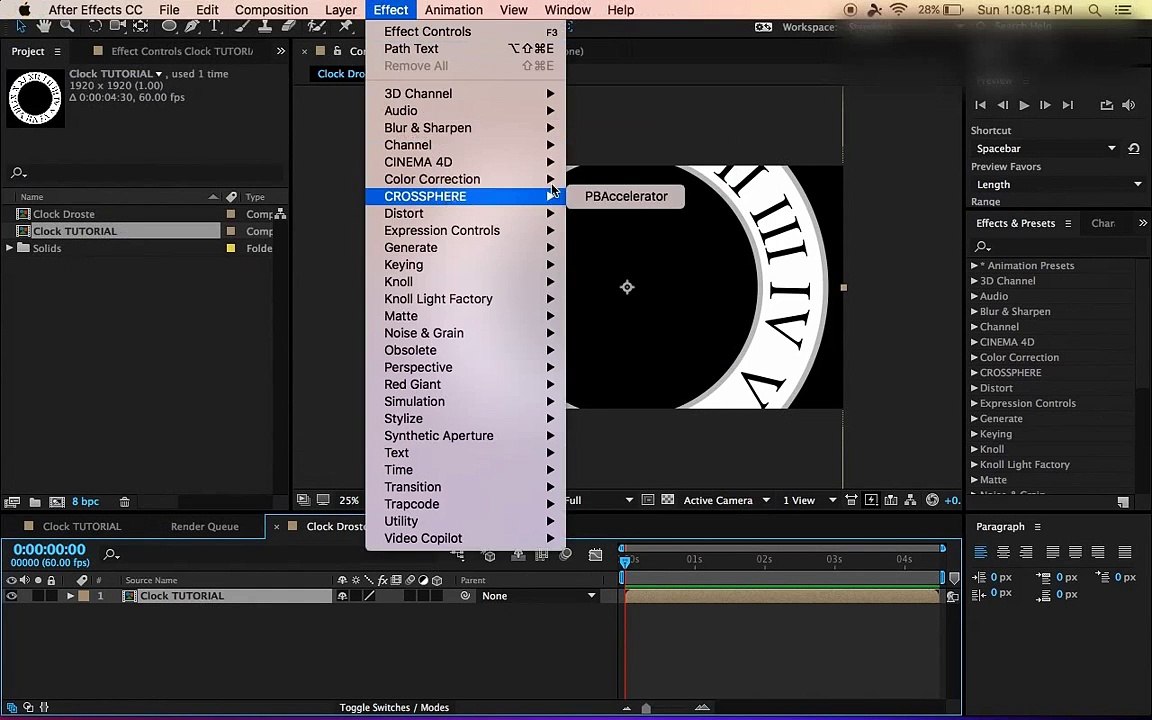This screenshot has width=1152, height=720.
Task: Click the composition flowchart icon in viewer
Action: pyautogui.click(x=910, y=500)
